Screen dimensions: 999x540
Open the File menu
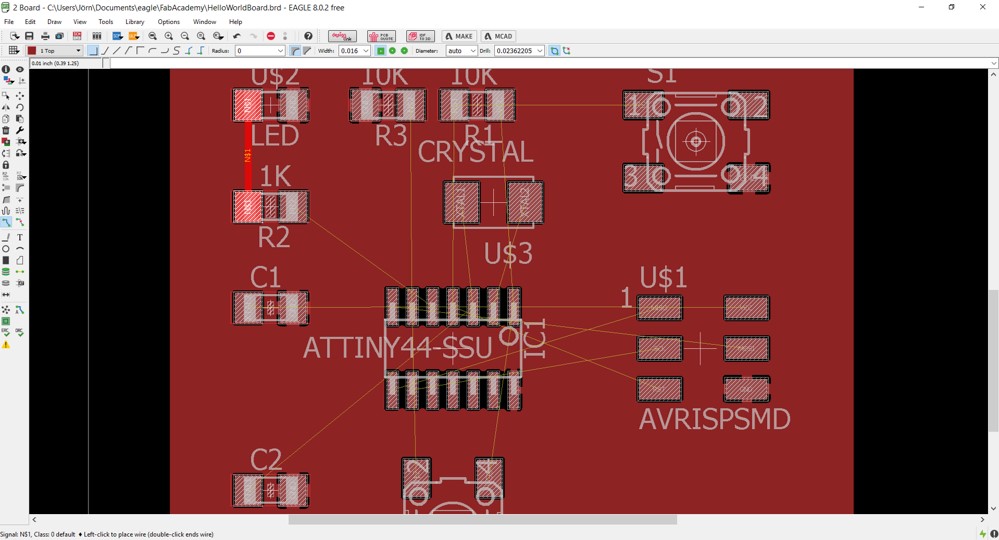click(9, 22)
